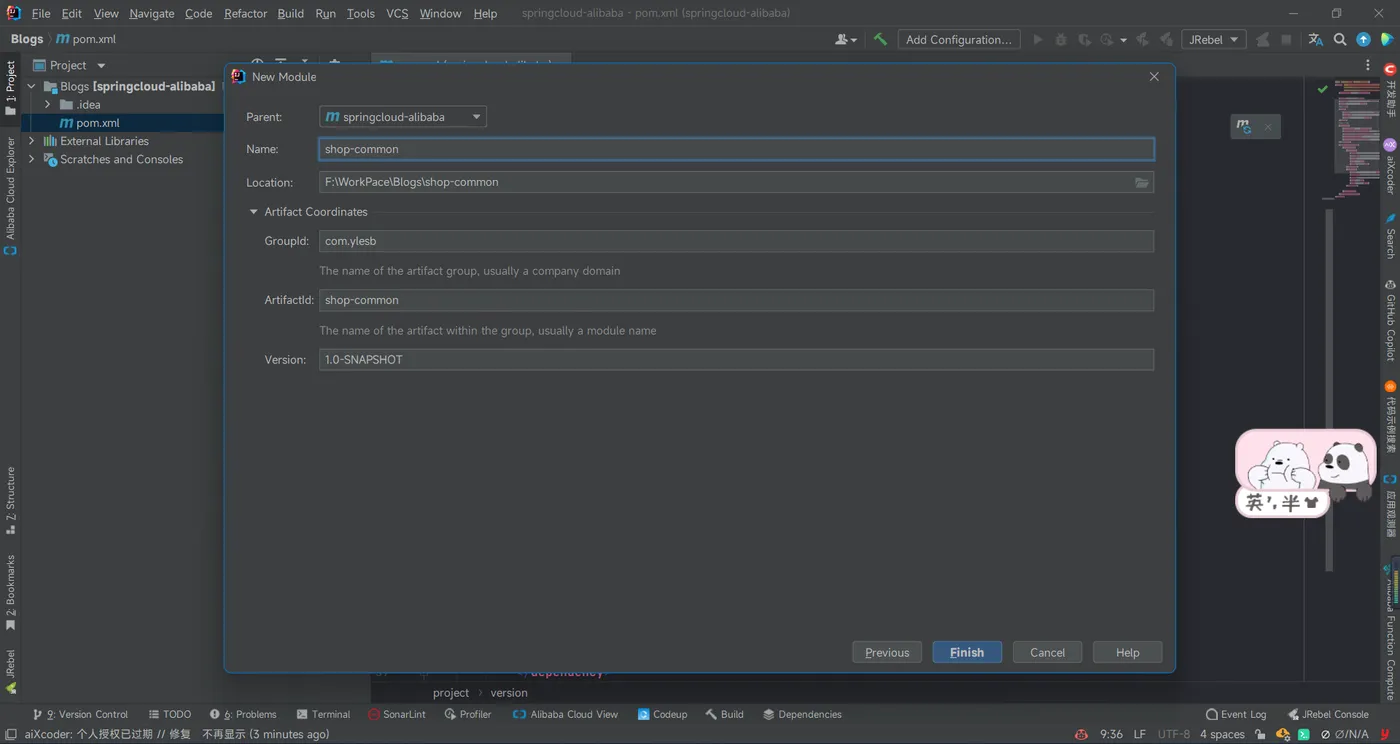The width and height of the screenshot is (1400, 744).
Task: Open the TODO tool window
Action: (x=169, y=714)
